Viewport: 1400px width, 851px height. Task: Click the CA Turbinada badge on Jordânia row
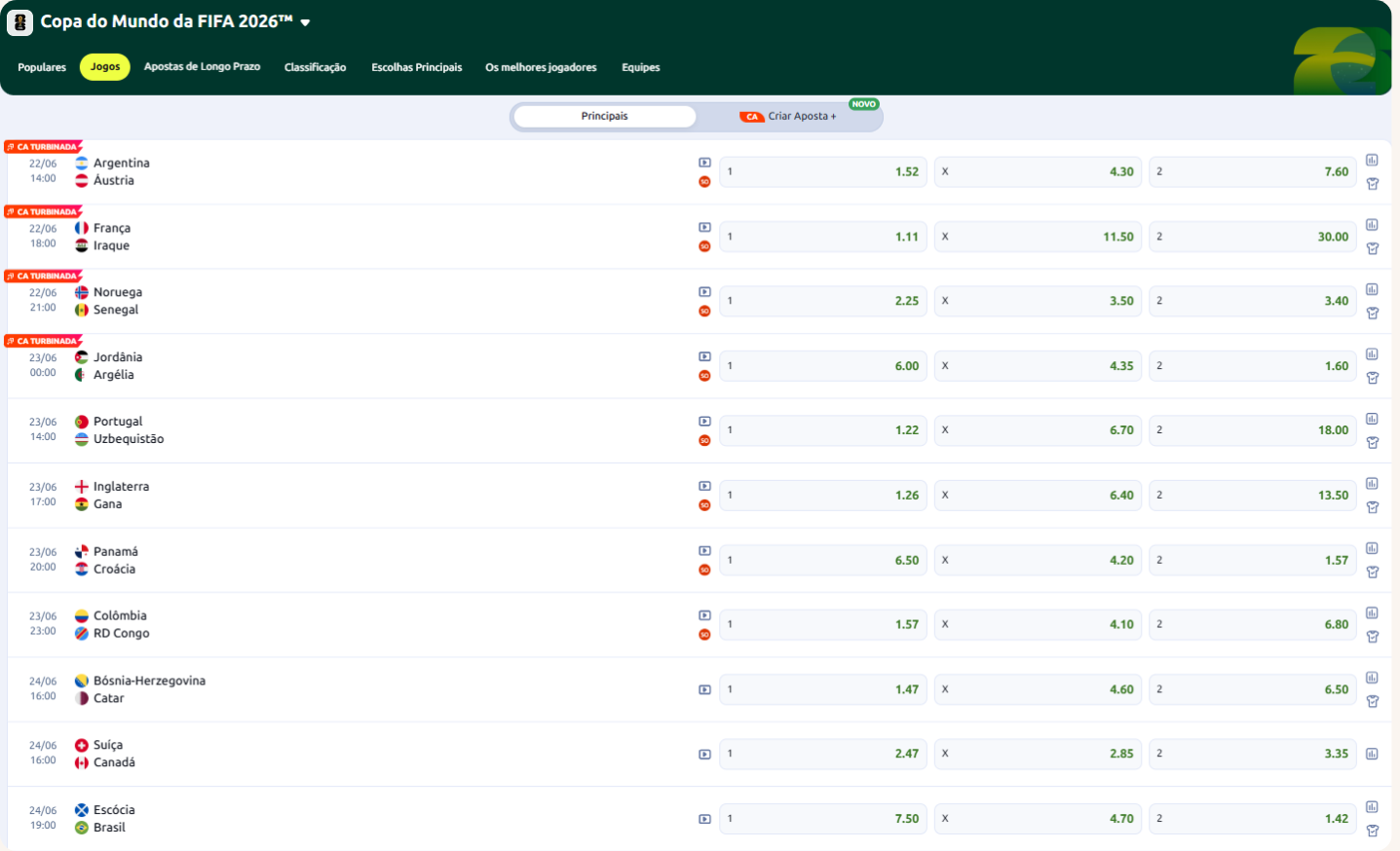(43, 341)
